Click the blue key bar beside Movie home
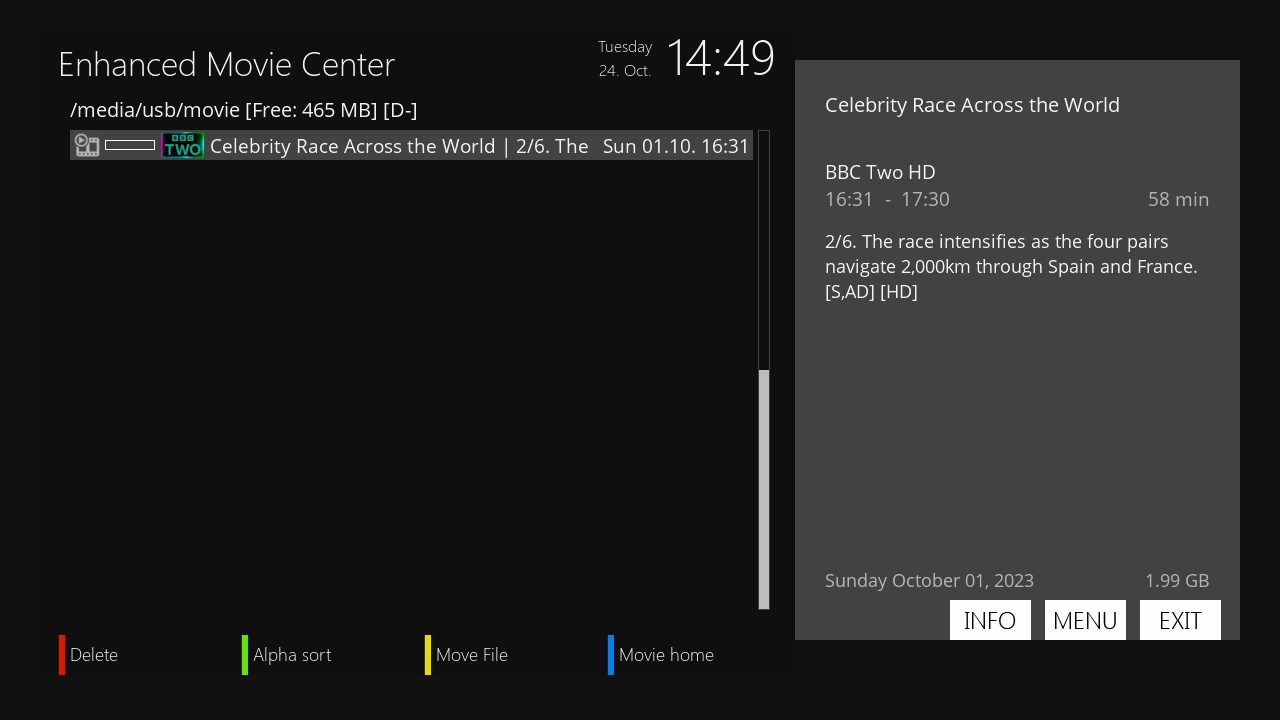The image size is (1280, 720). 611,655
